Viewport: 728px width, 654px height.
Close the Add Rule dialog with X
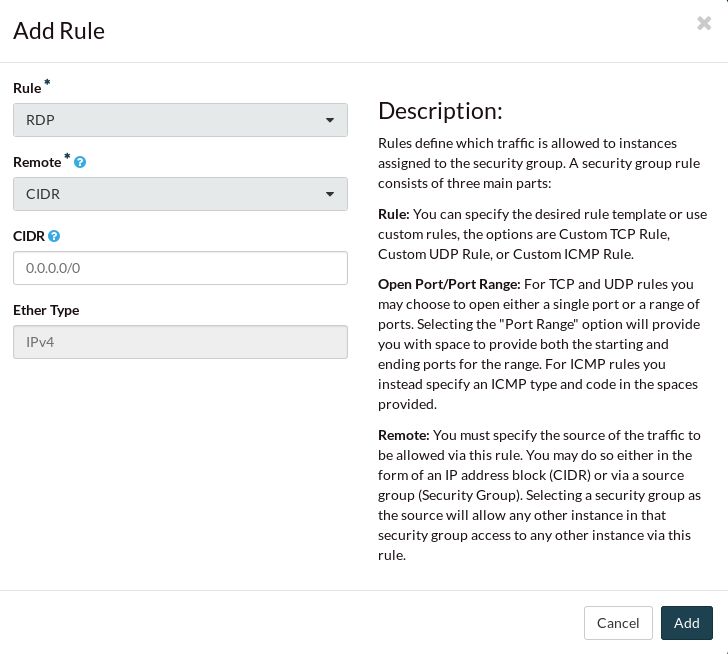pos(704,23)
